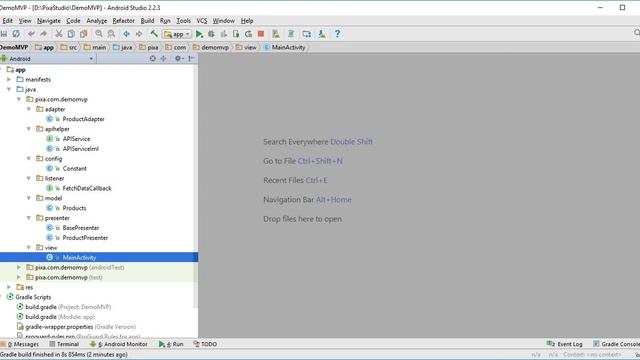Click the Make Project hammer icon
Viewport: 640px width, 360px height.
154,34
